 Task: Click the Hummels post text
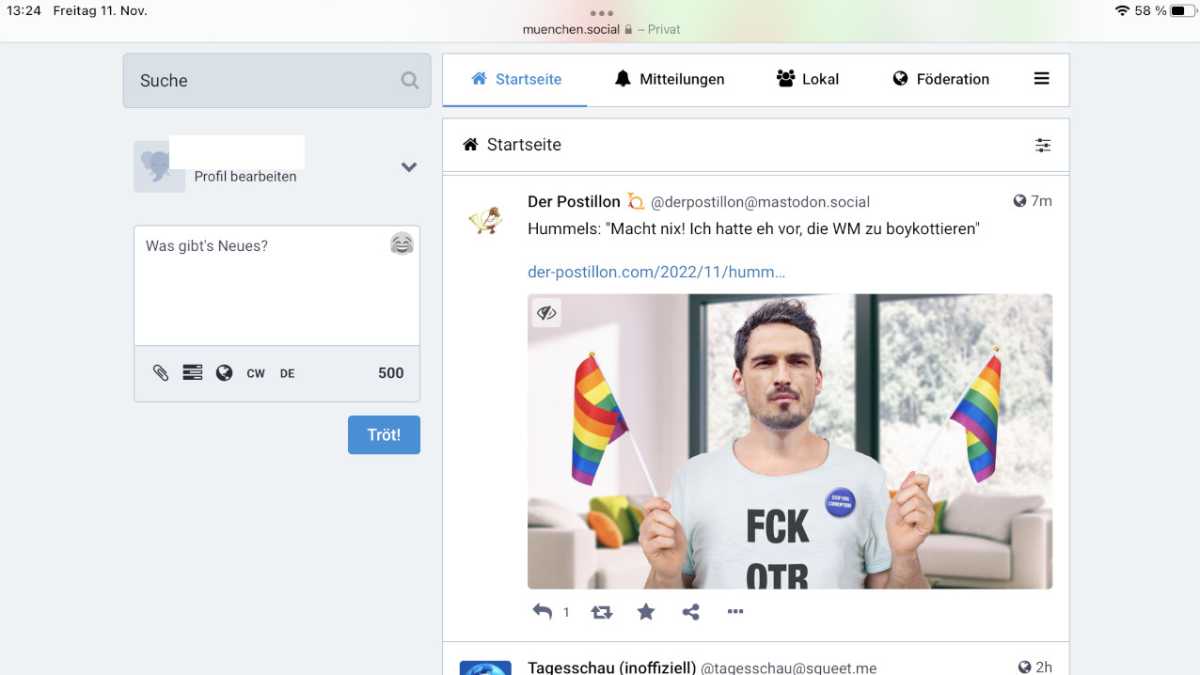[753, 229]
